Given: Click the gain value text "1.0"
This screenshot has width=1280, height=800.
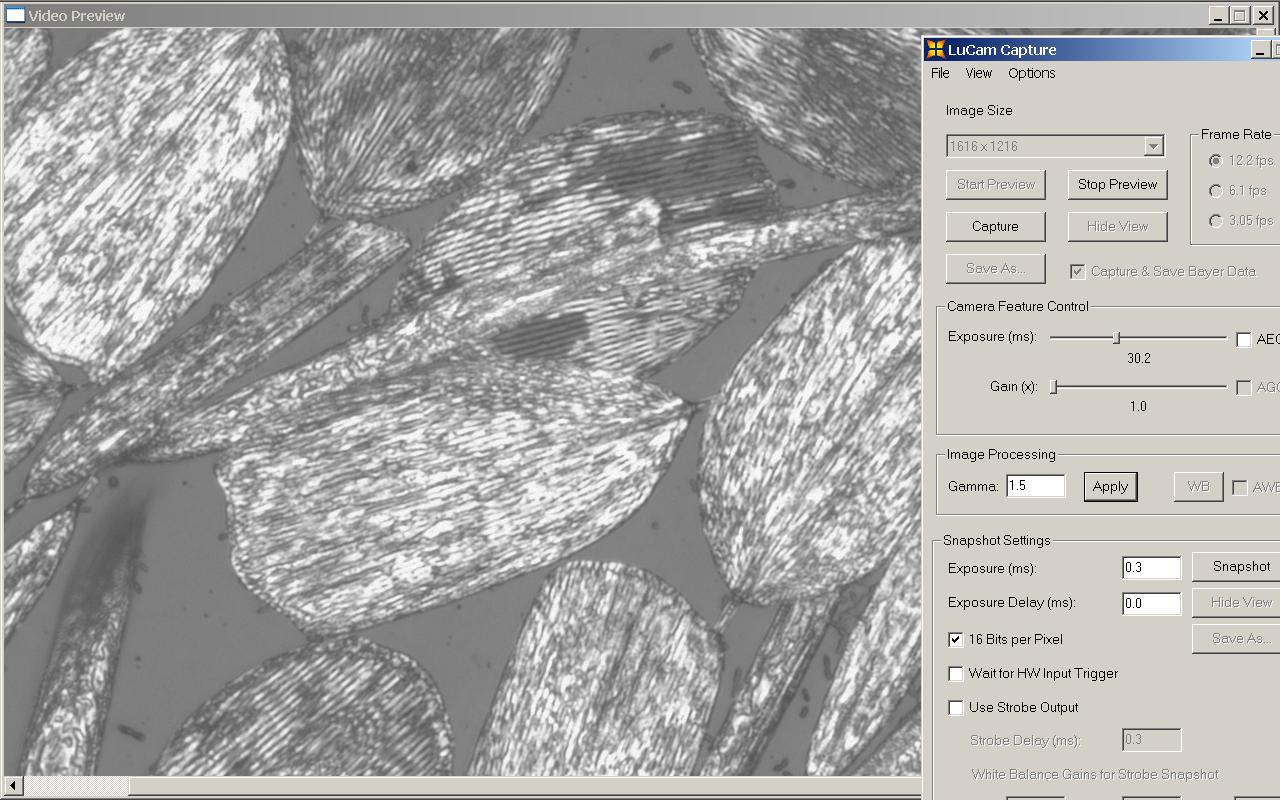Looking at the screenshot, I should (1138, 406).
